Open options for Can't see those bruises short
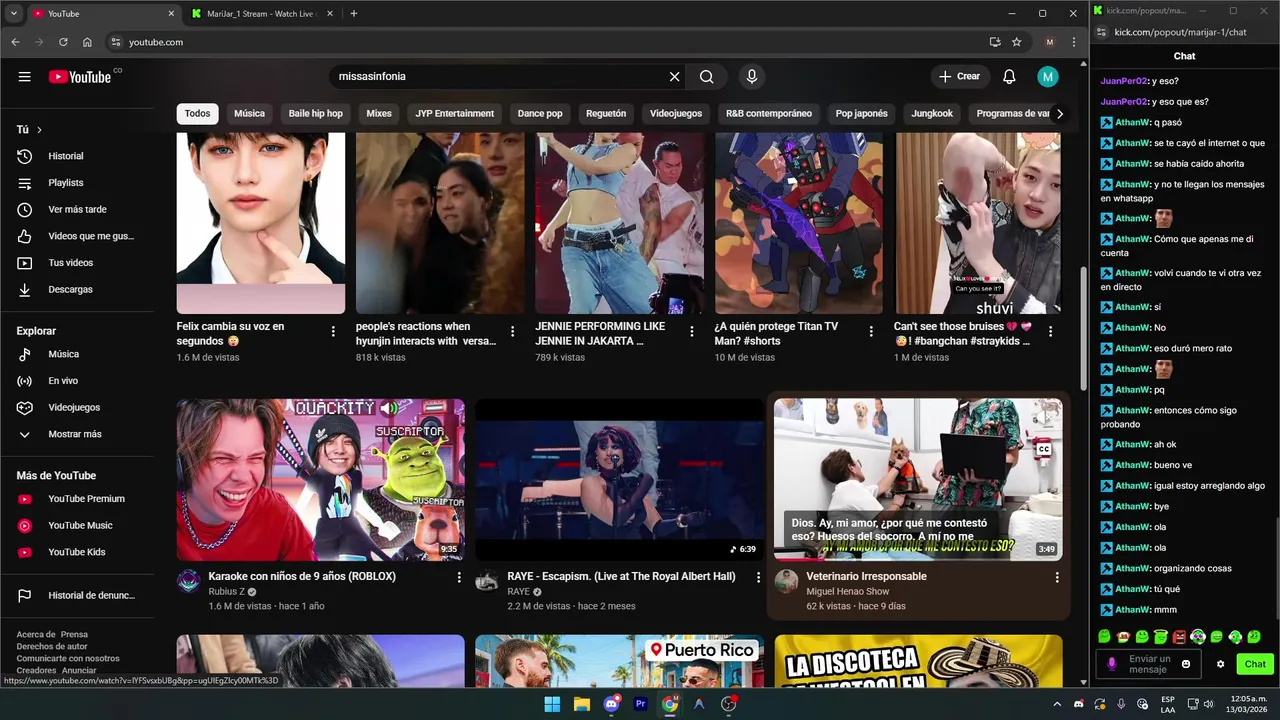Screen dimensions: 1280x720 [1050, 331]
